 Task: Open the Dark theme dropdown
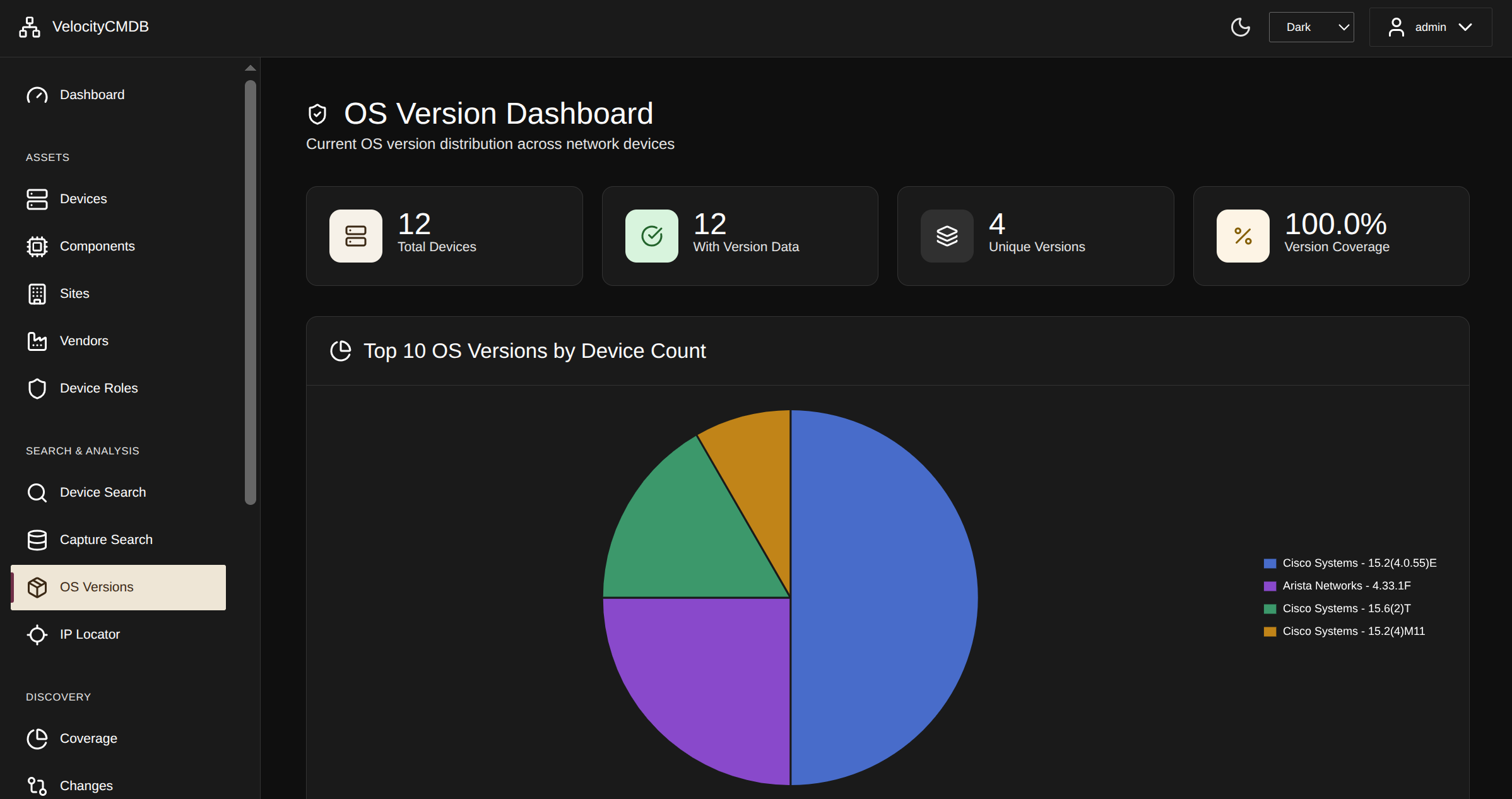coord(1311,27)
